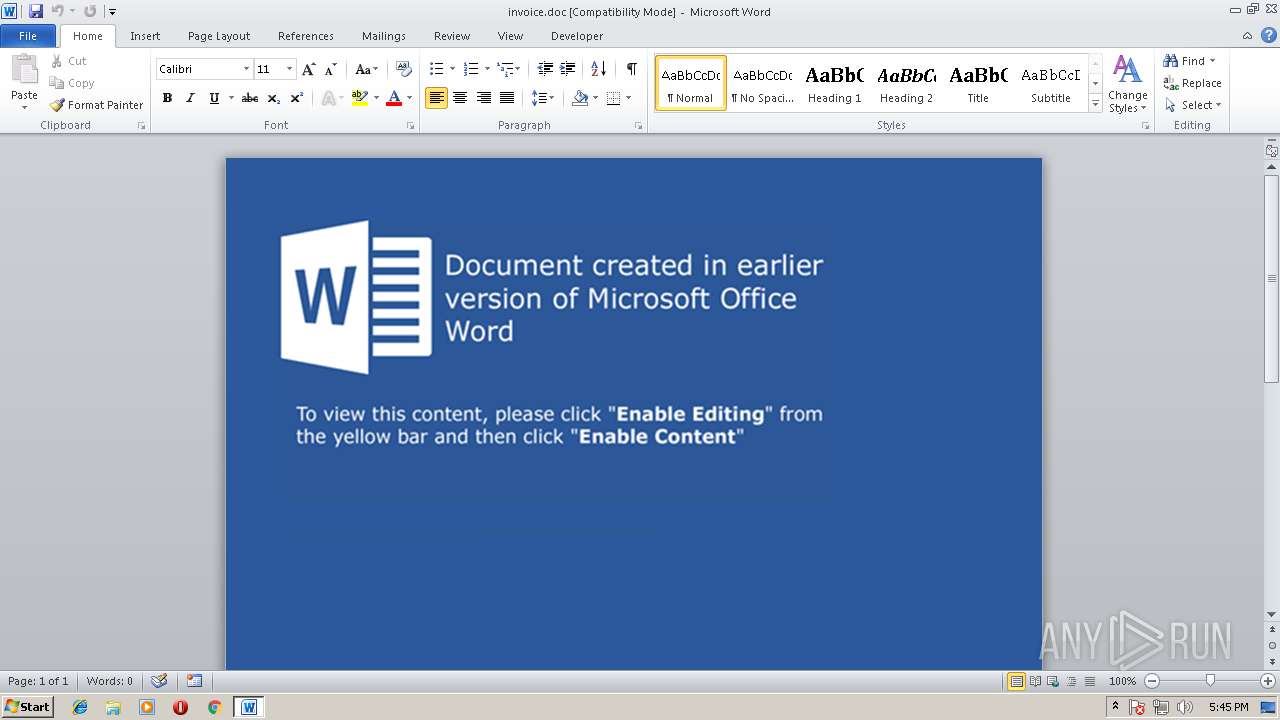Select the Format Painter tool
1280x720 pixels.
[x=96, y=105]
